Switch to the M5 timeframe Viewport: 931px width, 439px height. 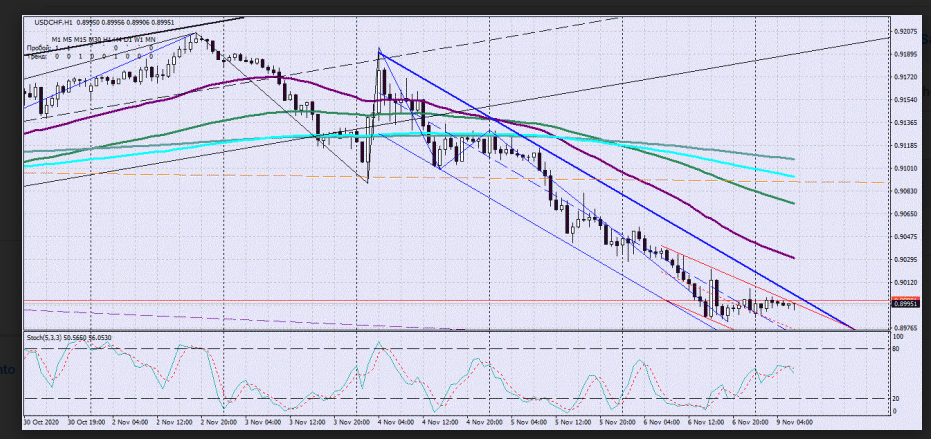69,38
